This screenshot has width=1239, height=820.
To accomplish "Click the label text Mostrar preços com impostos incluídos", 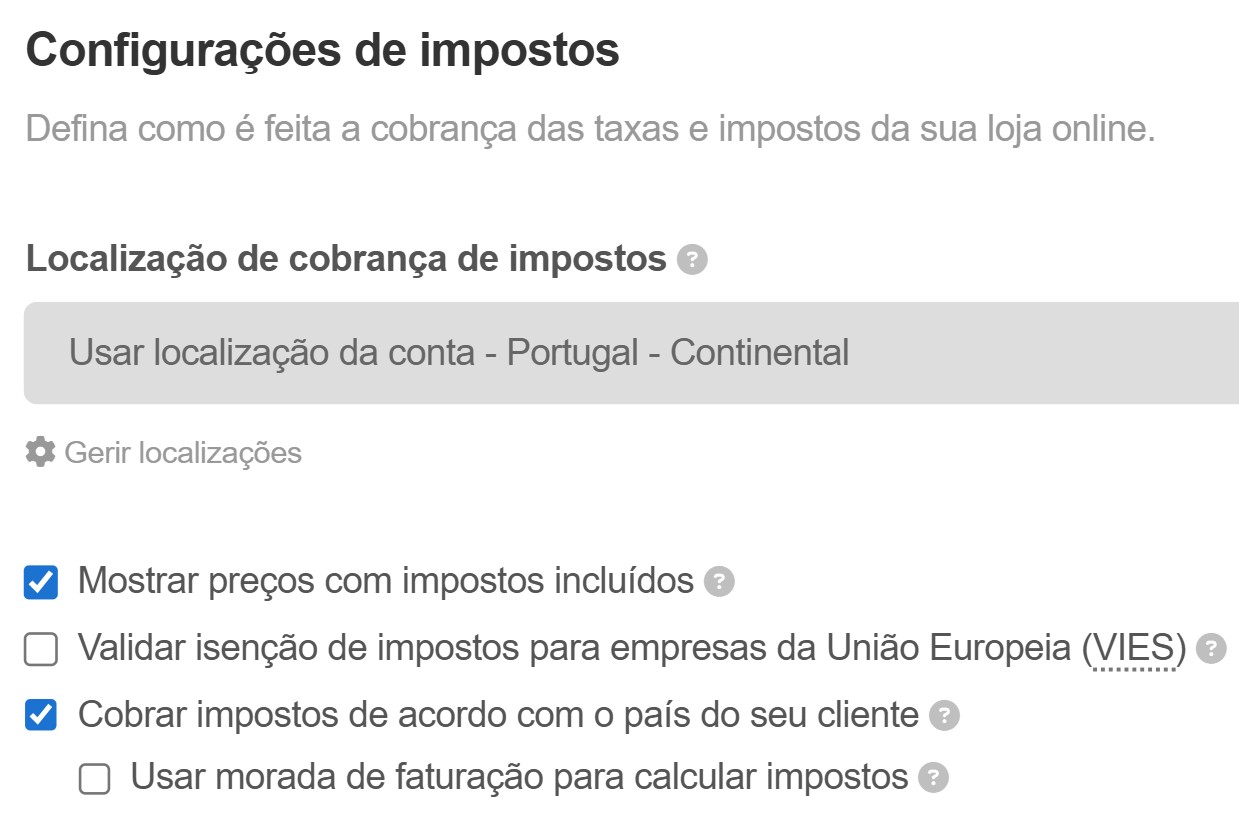I will (x=385, y=581).
